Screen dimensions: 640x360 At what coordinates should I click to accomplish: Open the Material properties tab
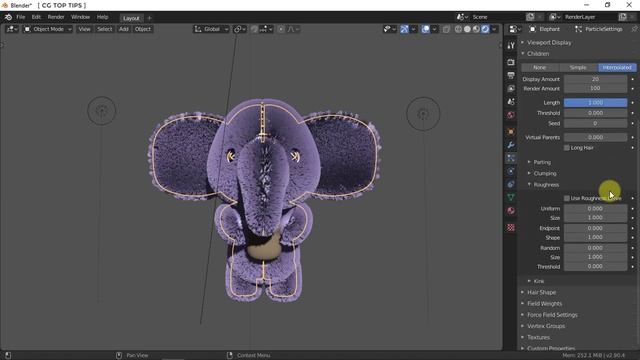tap(511, 211)
